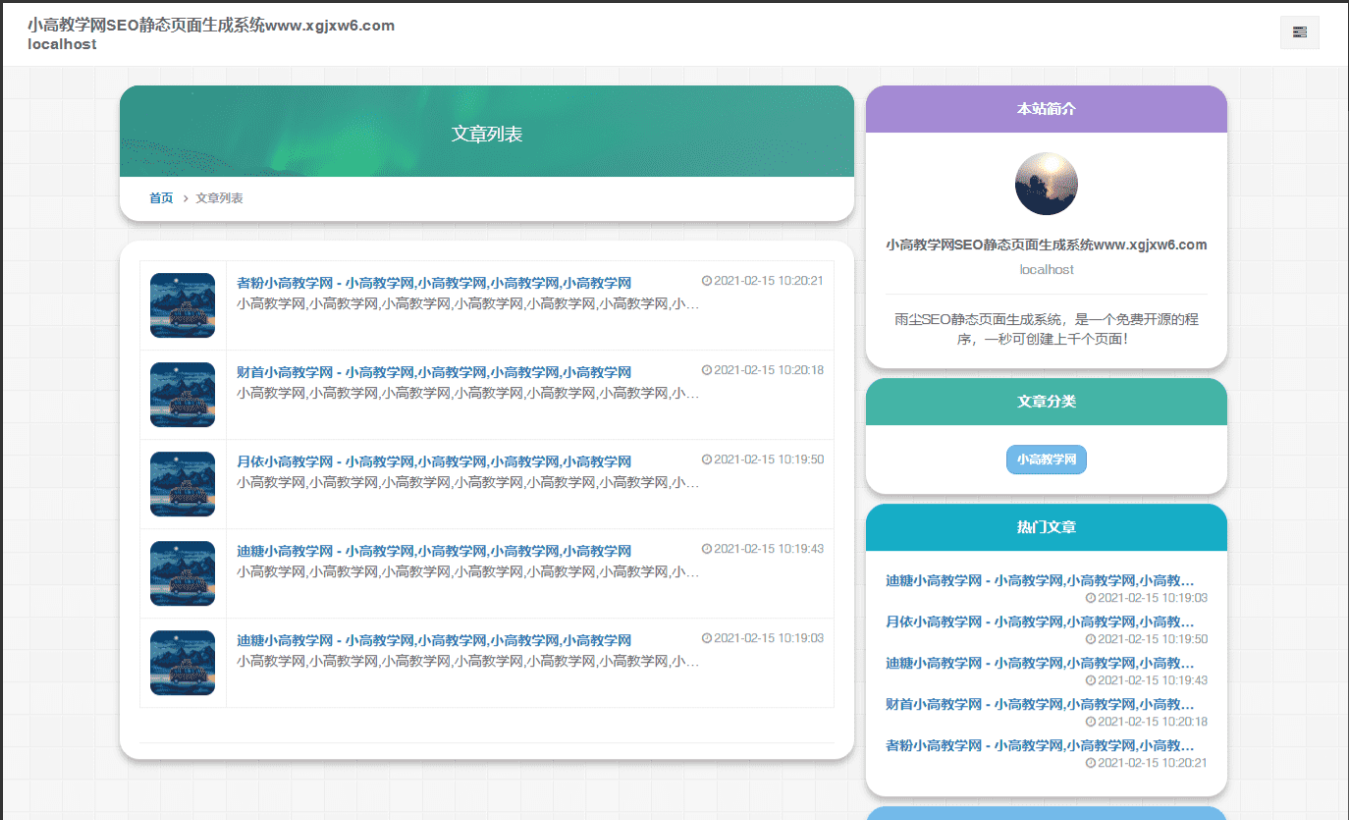The image size is (1349, 820).
Task: Click the breadcrumb arrow separator after 首页
Action: click(186, 199)
